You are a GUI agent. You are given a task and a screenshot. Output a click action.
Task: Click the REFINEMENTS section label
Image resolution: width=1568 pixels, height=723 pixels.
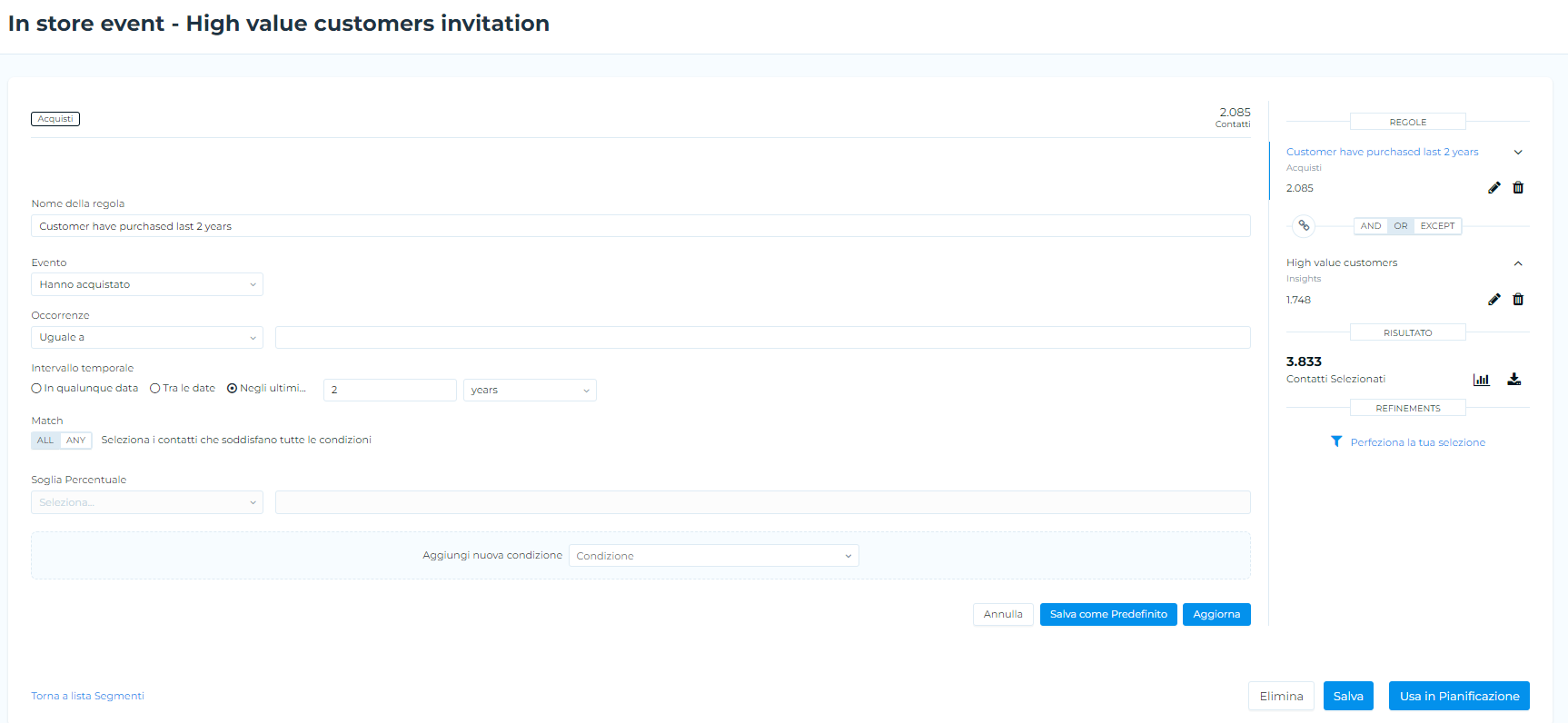click(x=1408, y=408)
